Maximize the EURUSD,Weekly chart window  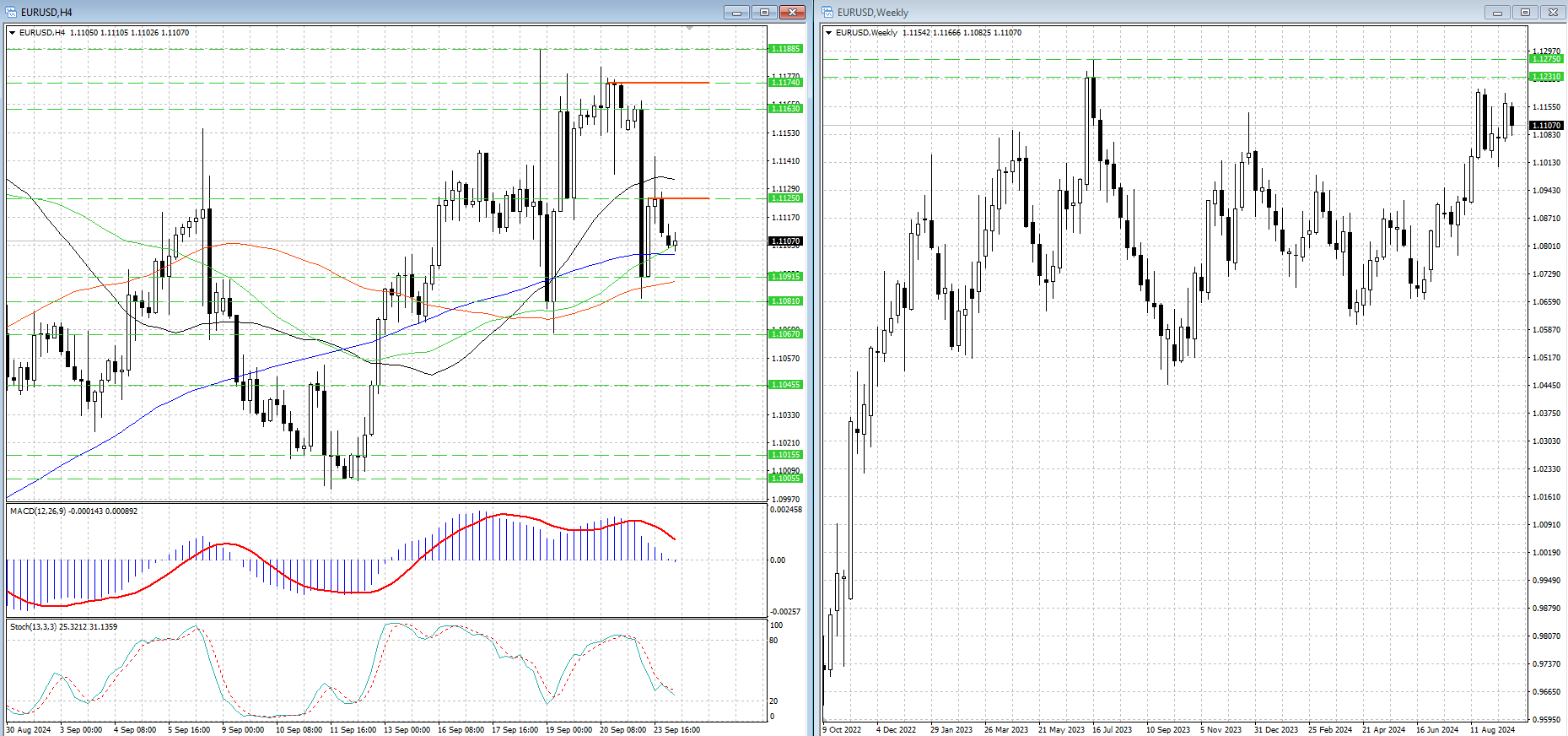pos(1525,12)
